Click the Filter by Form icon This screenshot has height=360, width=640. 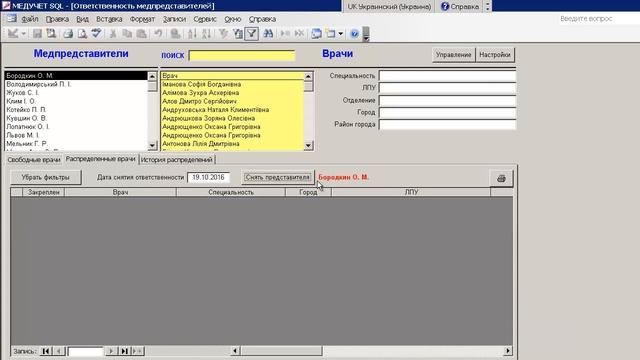tap(237, 33)
